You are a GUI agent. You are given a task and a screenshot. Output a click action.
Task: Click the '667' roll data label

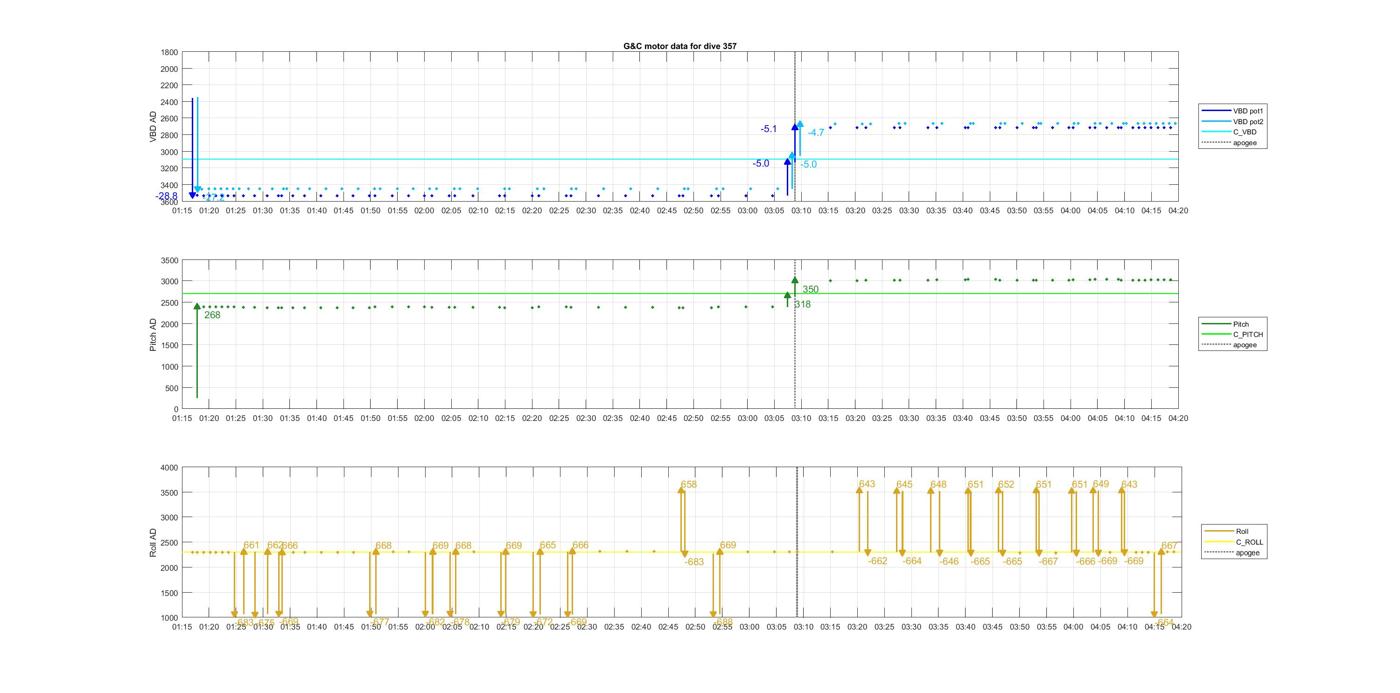coord(1168,546)
